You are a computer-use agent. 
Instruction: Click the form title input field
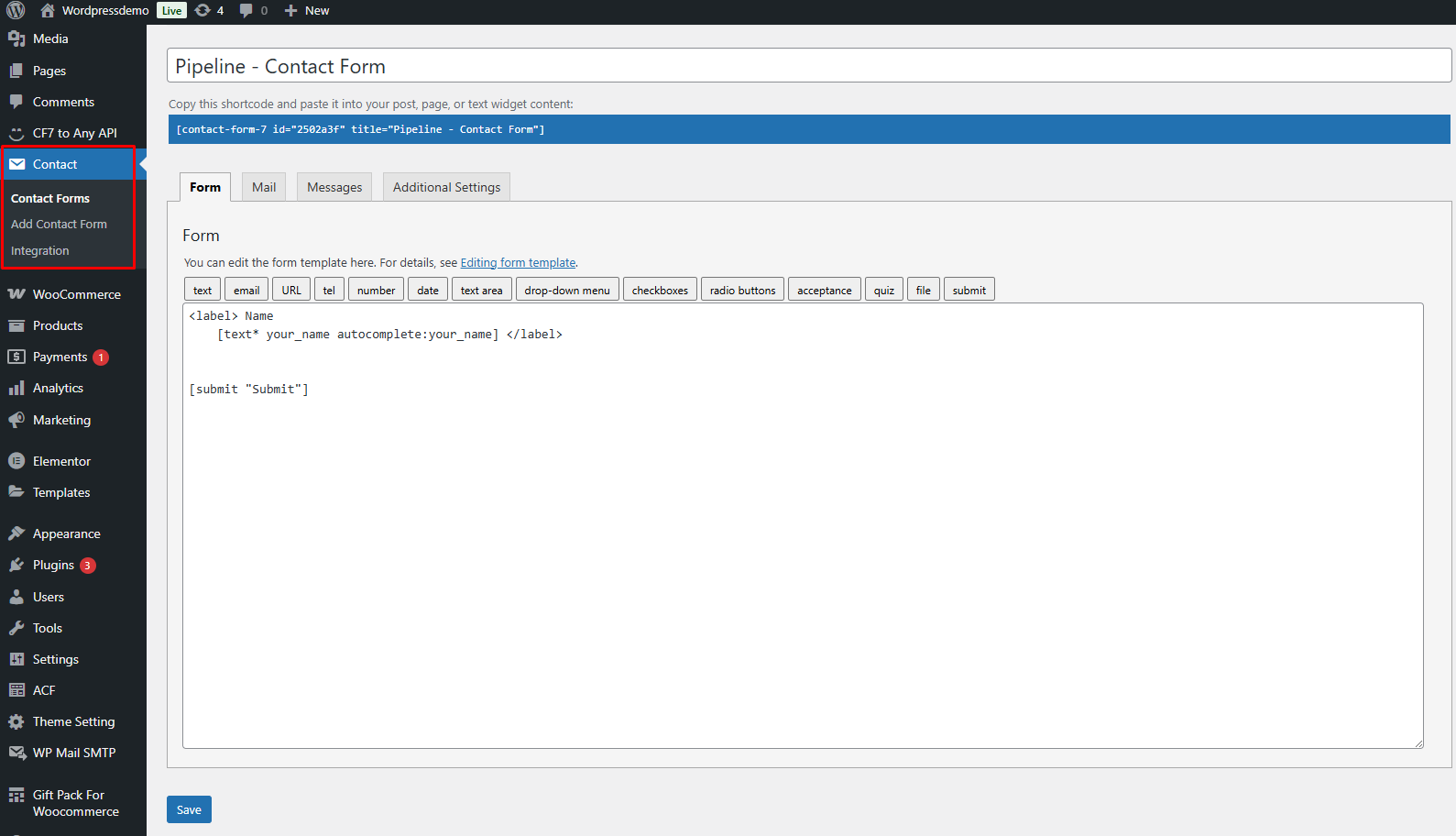coord(808,66)
